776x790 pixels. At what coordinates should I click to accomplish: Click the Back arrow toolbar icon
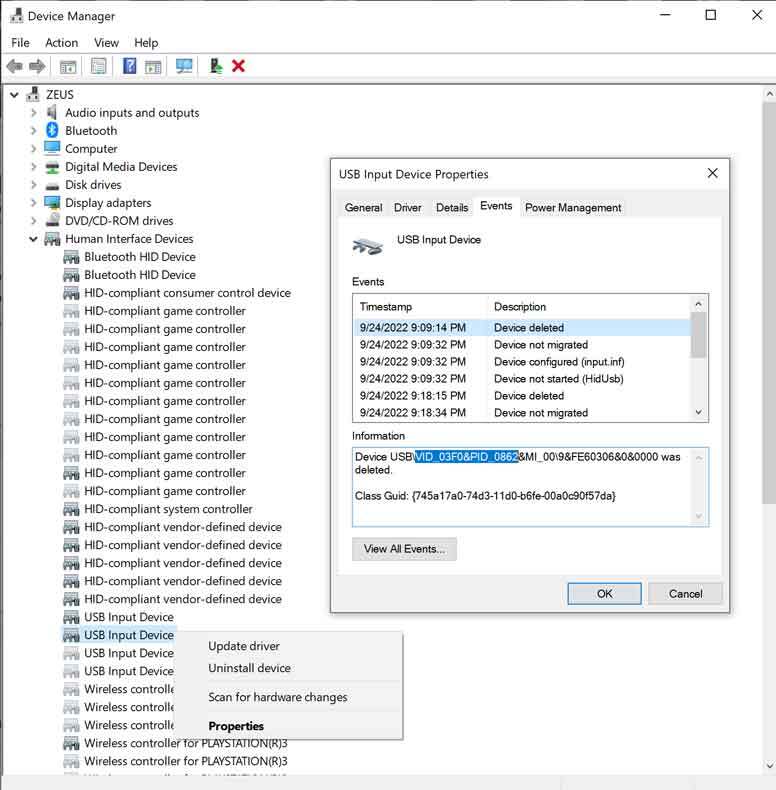tap(14, 66)
